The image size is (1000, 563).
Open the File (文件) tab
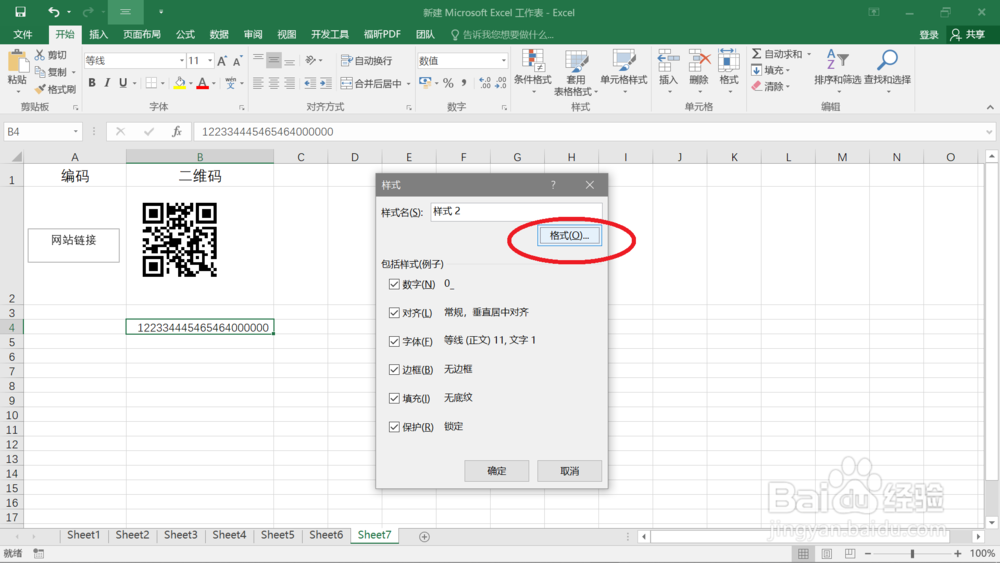[x=23, y=34]
